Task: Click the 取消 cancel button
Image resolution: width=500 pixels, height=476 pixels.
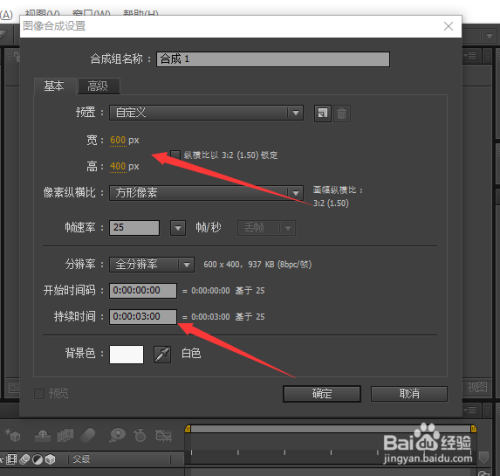Action: point(409,394)
